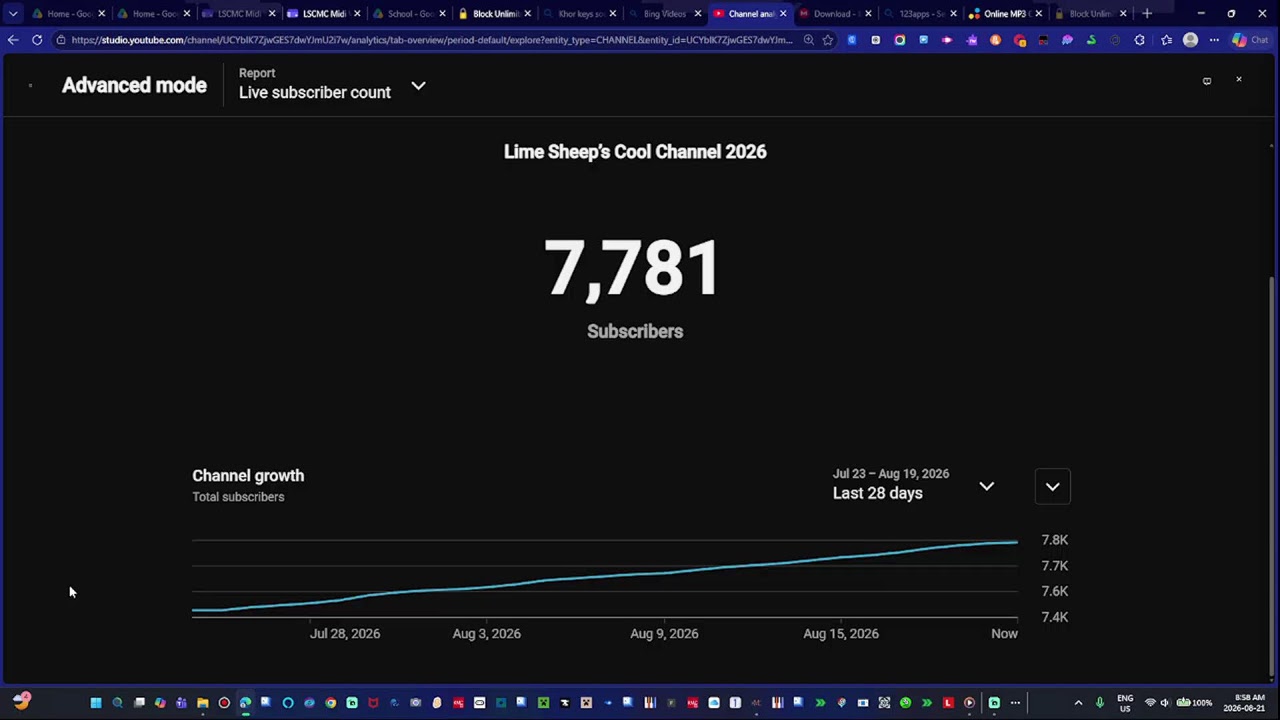1280x720 pixels.
Task: Switch to the Bing Videos browser tab
Action: click(665, 13)
